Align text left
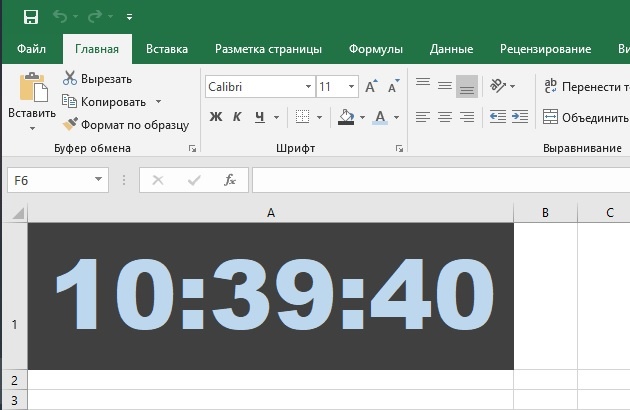 [x=423, y=117]
